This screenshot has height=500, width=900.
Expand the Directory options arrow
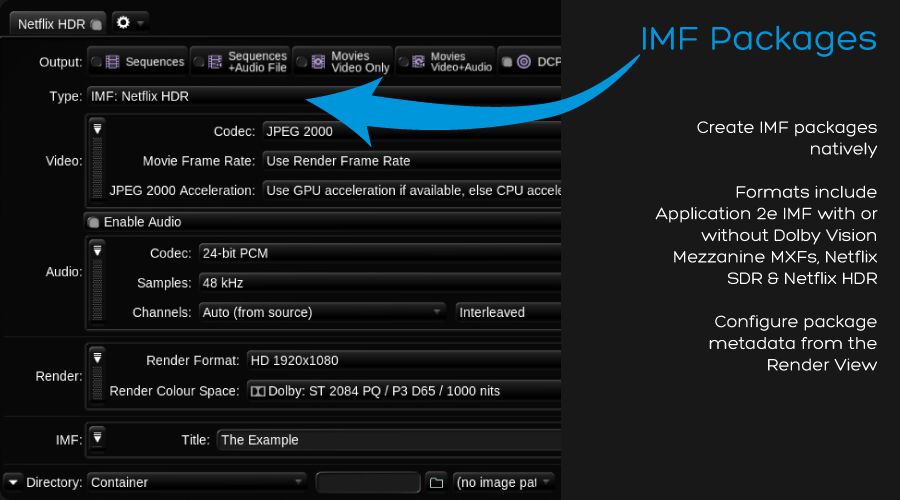[x=13, y=483]
